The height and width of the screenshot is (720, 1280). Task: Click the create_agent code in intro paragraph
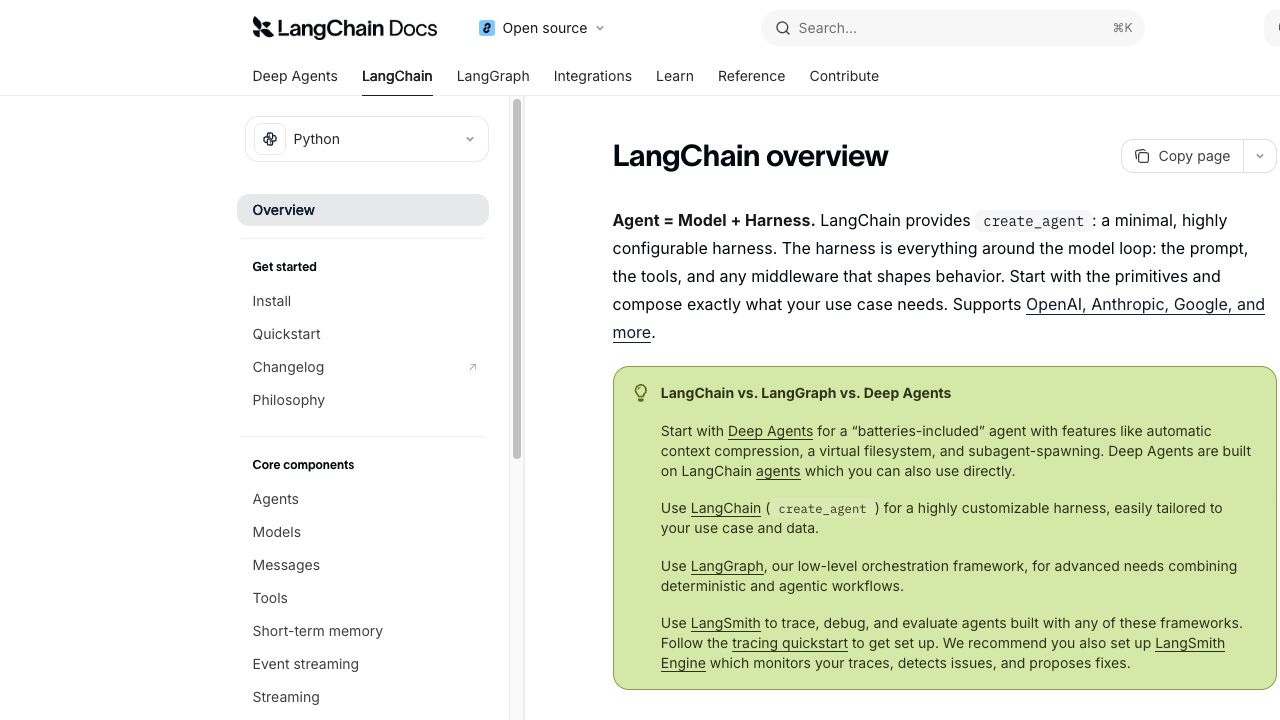[1033, 221]
